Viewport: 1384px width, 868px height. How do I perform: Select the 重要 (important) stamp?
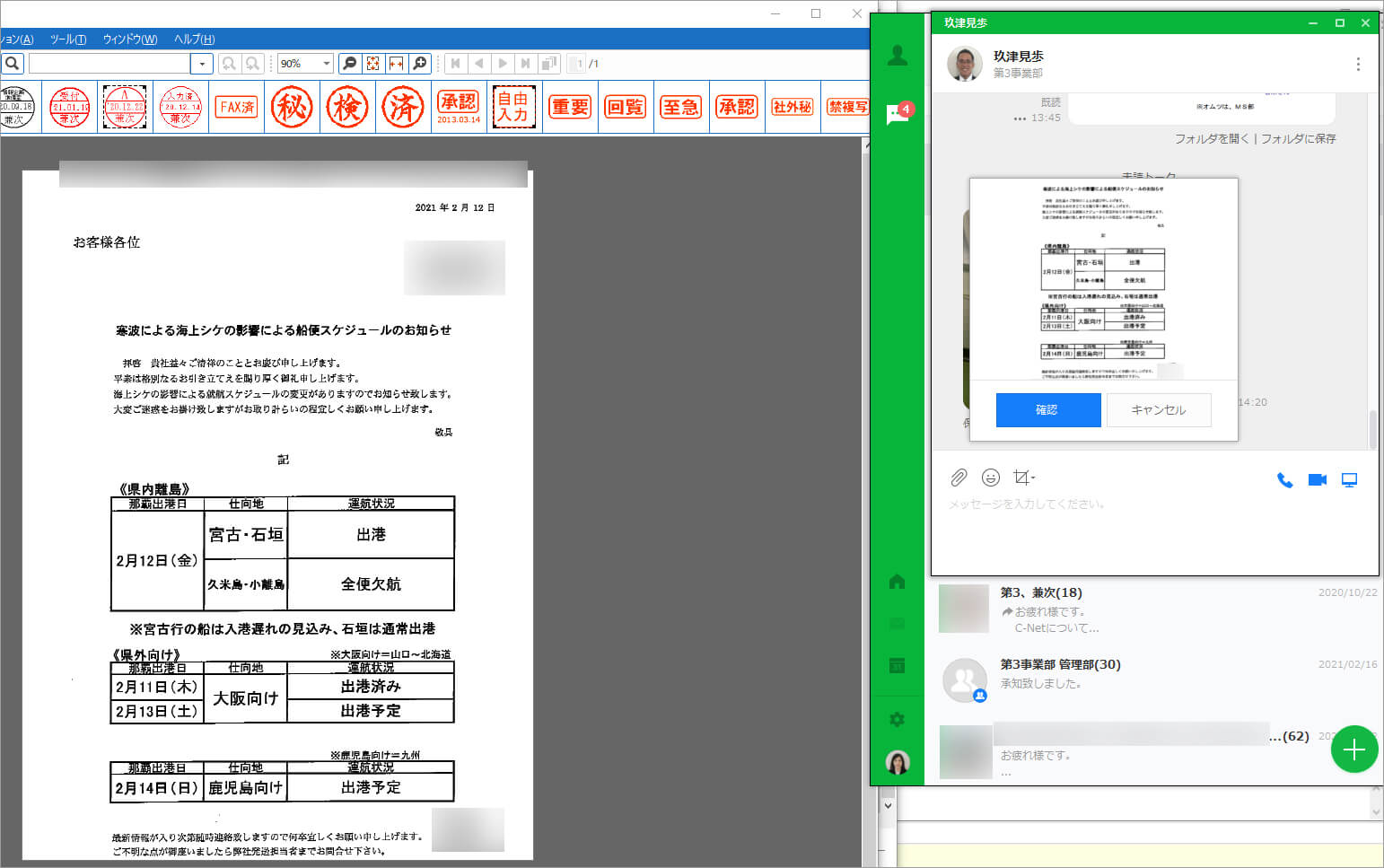tap(570, 108)
